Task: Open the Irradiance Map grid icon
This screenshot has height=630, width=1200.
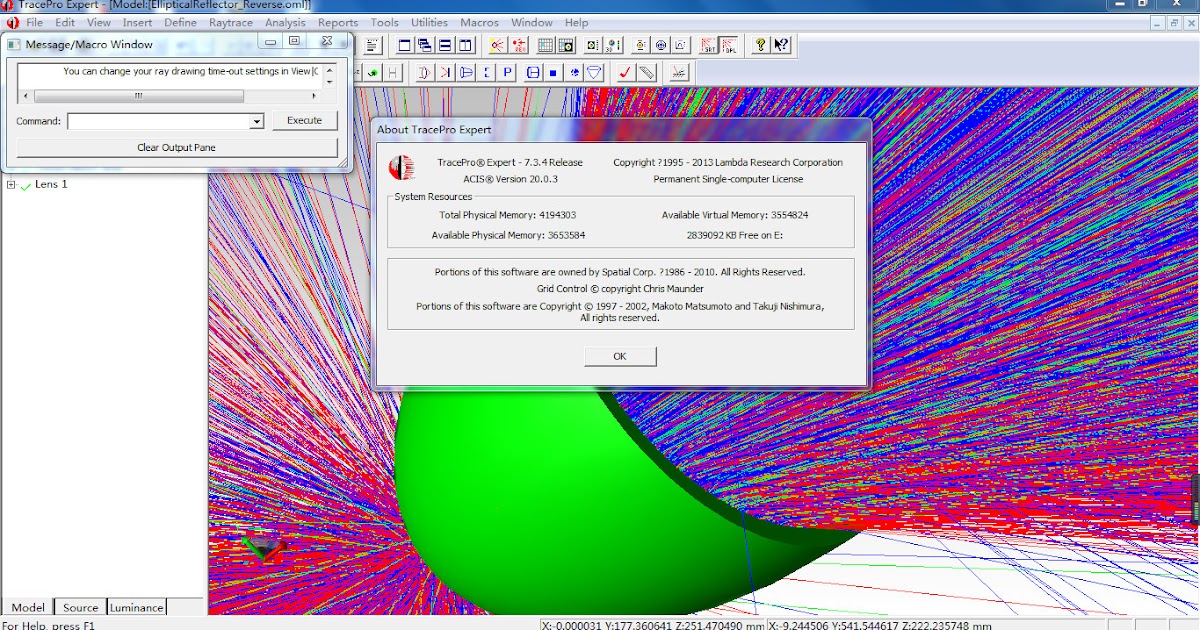Action: coord(545,45)
